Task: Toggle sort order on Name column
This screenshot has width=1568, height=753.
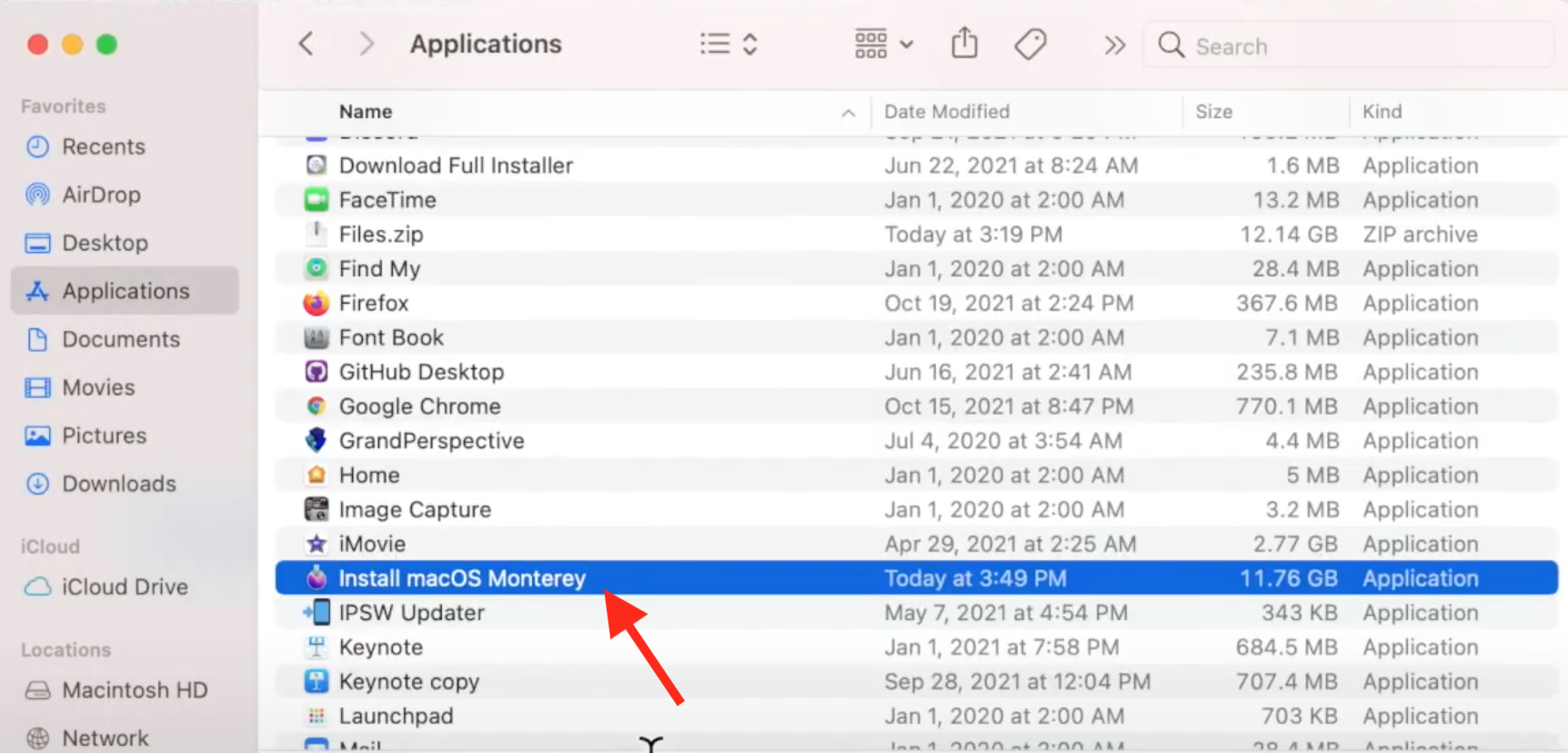Action: [x=366, y=112]
